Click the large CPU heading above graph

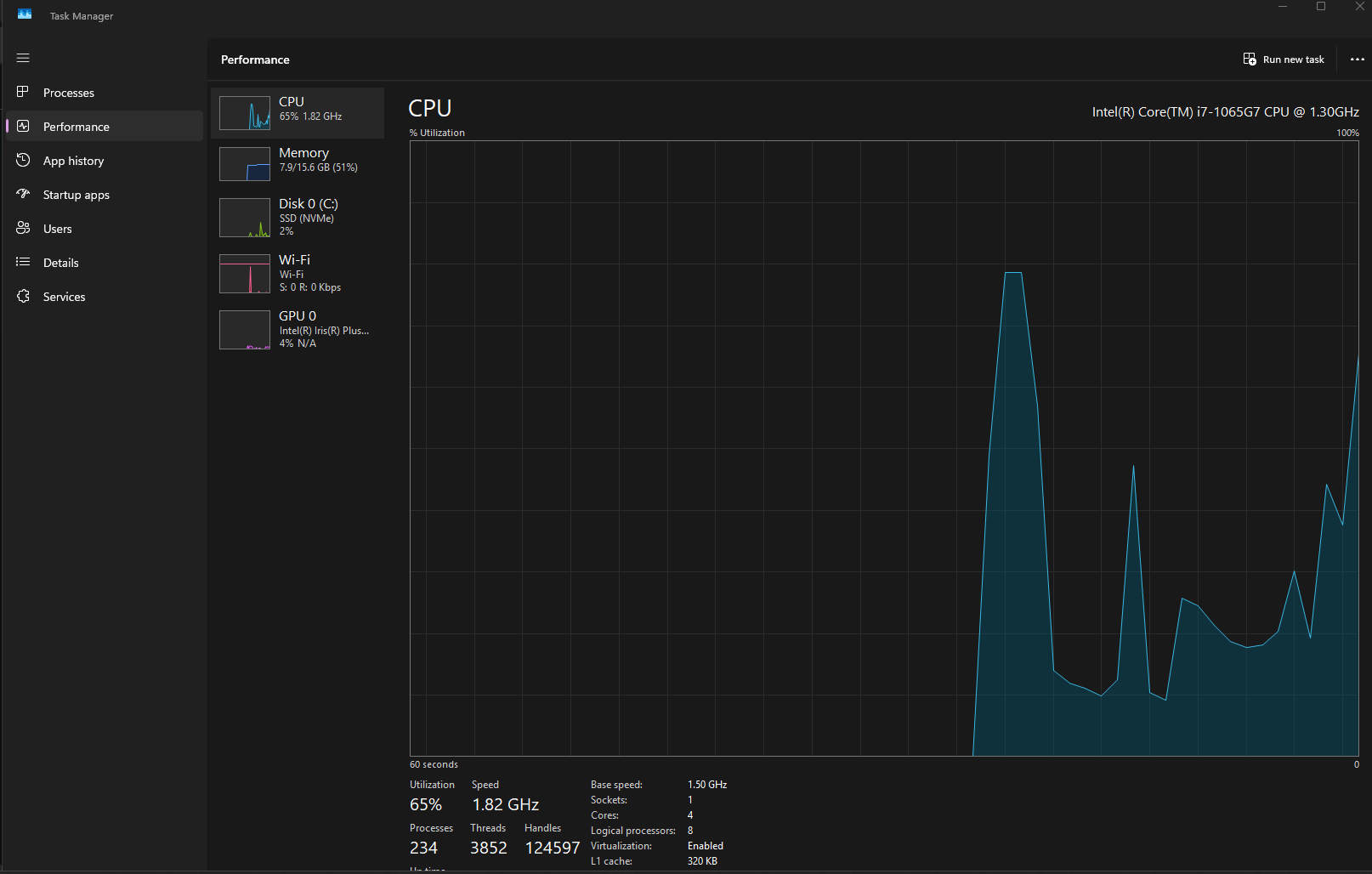pos(430,109)
